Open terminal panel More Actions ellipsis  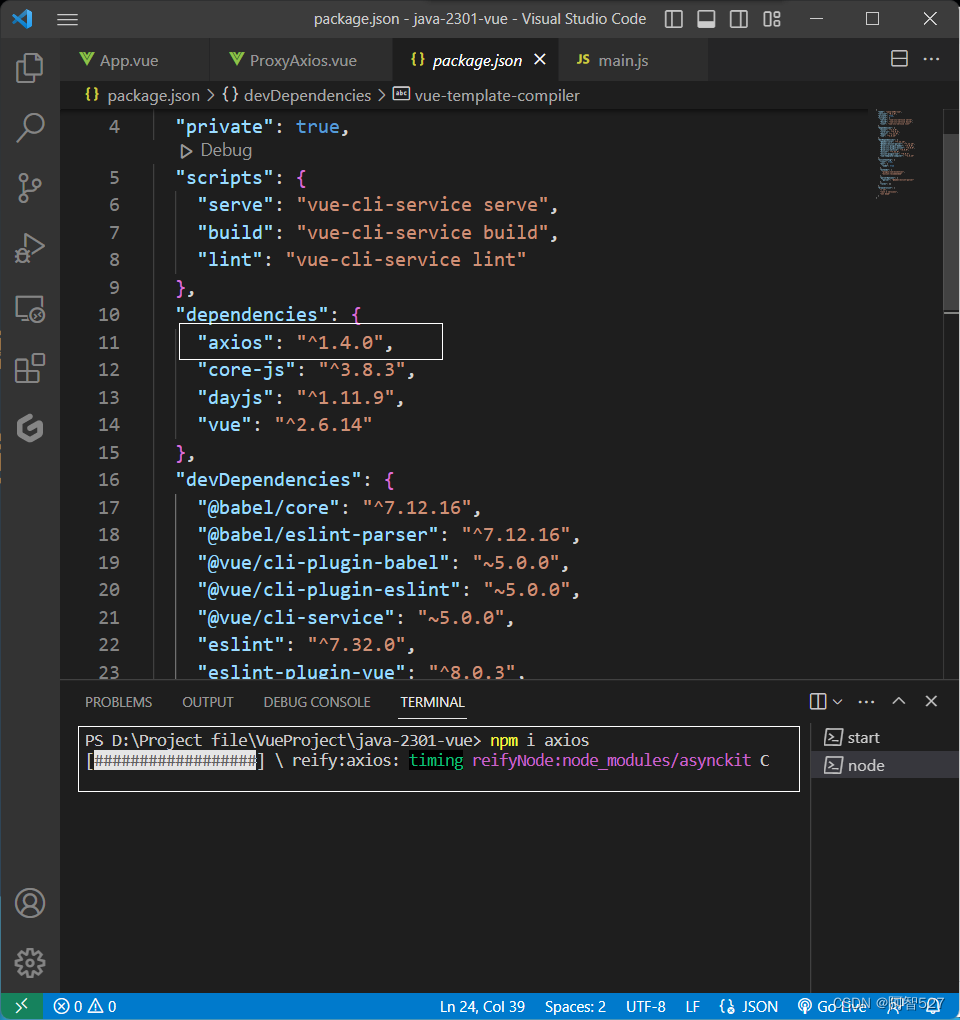click(x=866, y=701)
